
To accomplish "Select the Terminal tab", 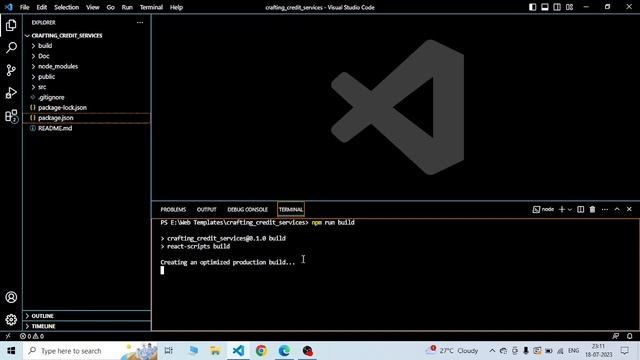I will (291, 209).
